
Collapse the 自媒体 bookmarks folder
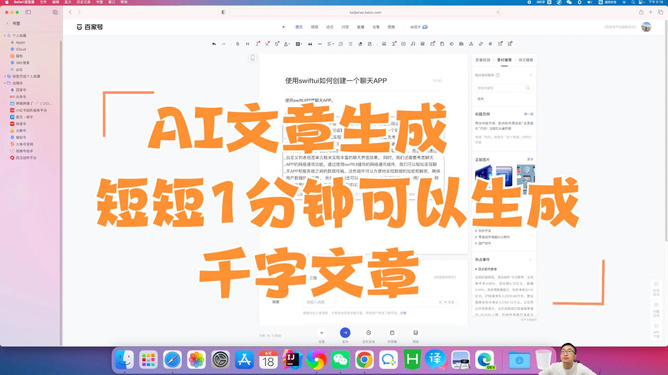5,83
